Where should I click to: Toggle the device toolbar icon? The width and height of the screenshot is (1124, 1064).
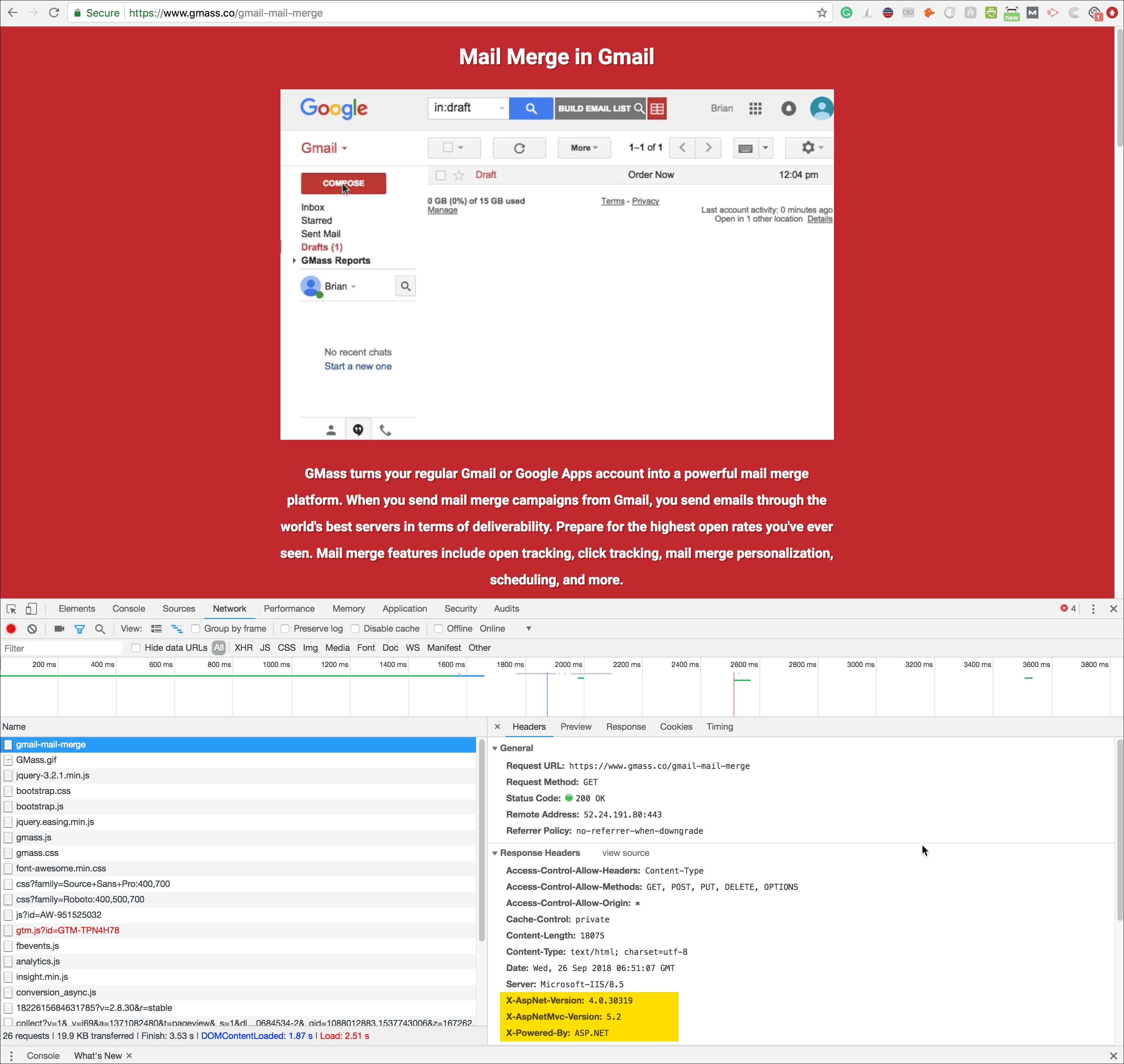[31, 609]
